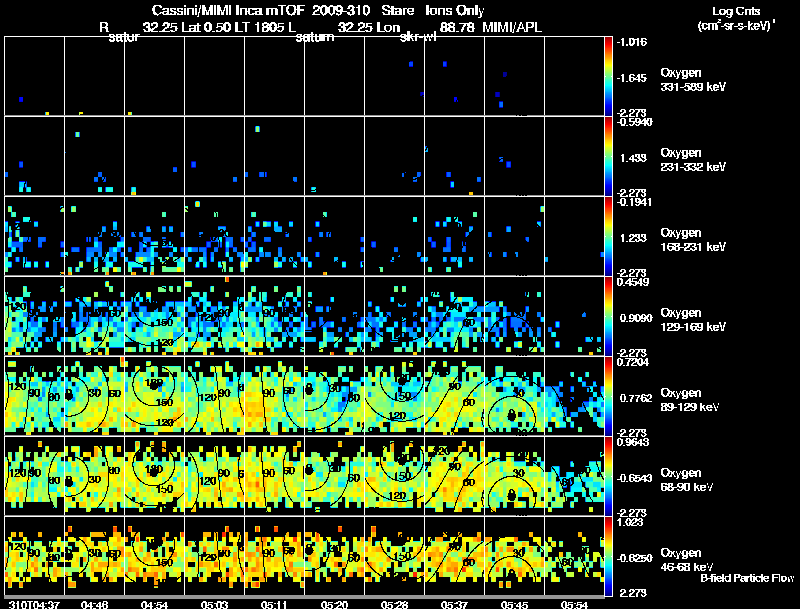Screen dimensions: 800x609
Task: Select the 46-68 keV image in 05:28 column
Action: pos(394,556)
